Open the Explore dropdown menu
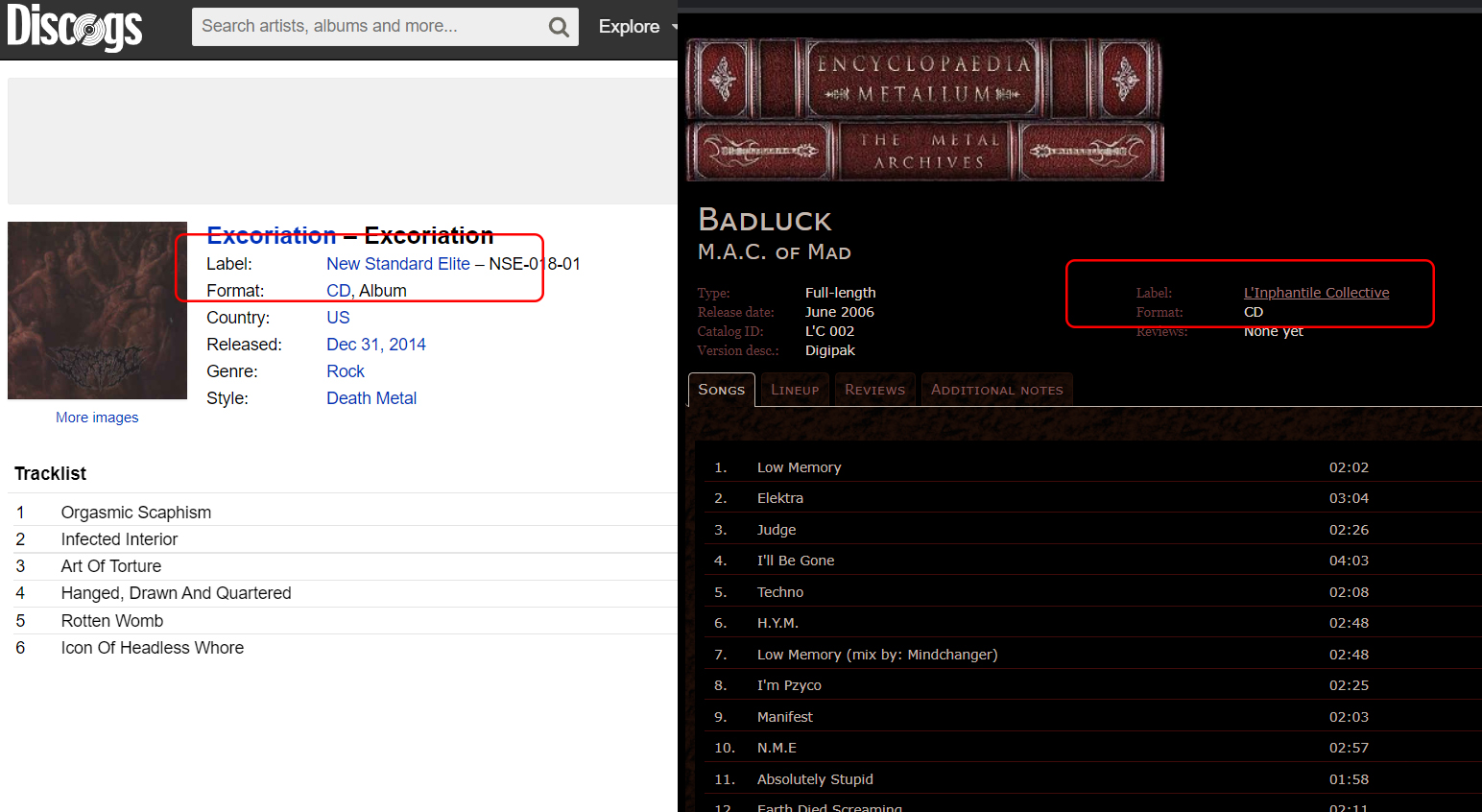The width and height of the screenshot is (1482, 812). tap(636, 27)
